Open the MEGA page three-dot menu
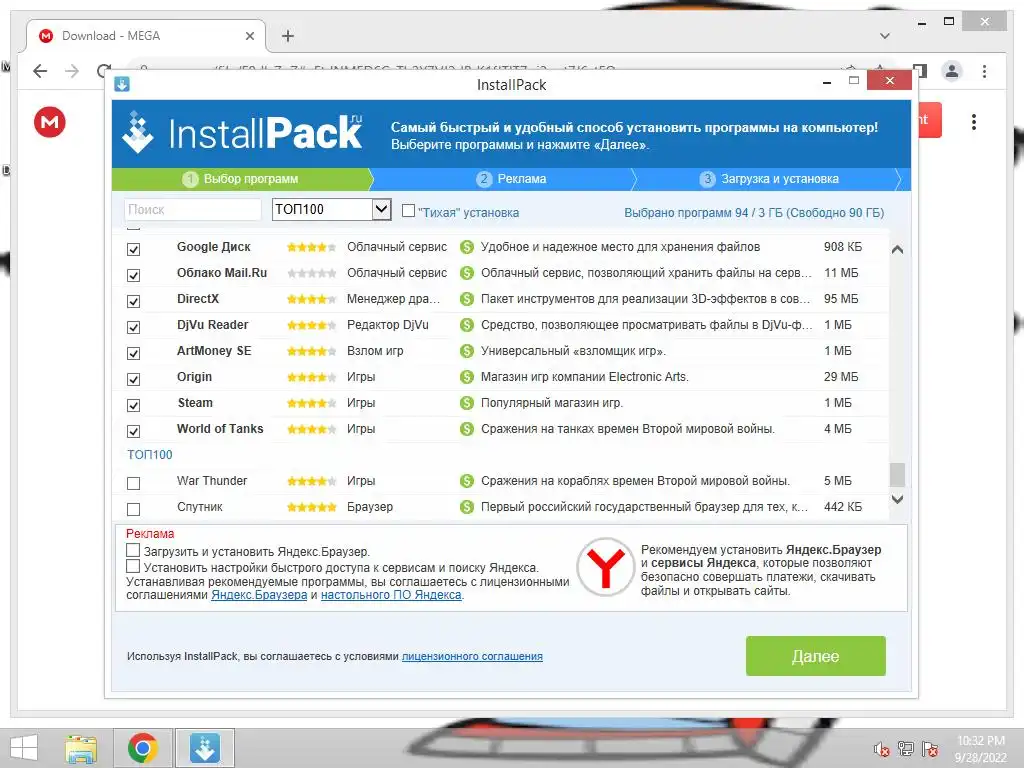 [x=974, y=121]
